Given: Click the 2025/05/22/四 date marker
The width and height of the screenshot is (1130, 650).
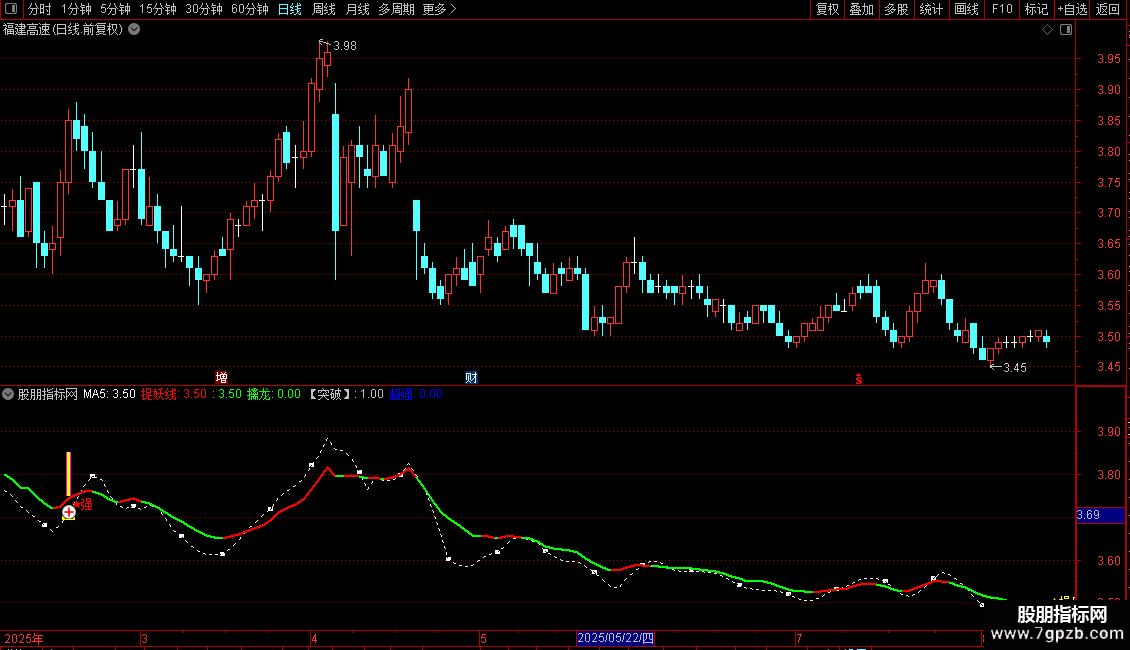Looking at the screenshot, I should pyautogui.click(x=615, y=638).
